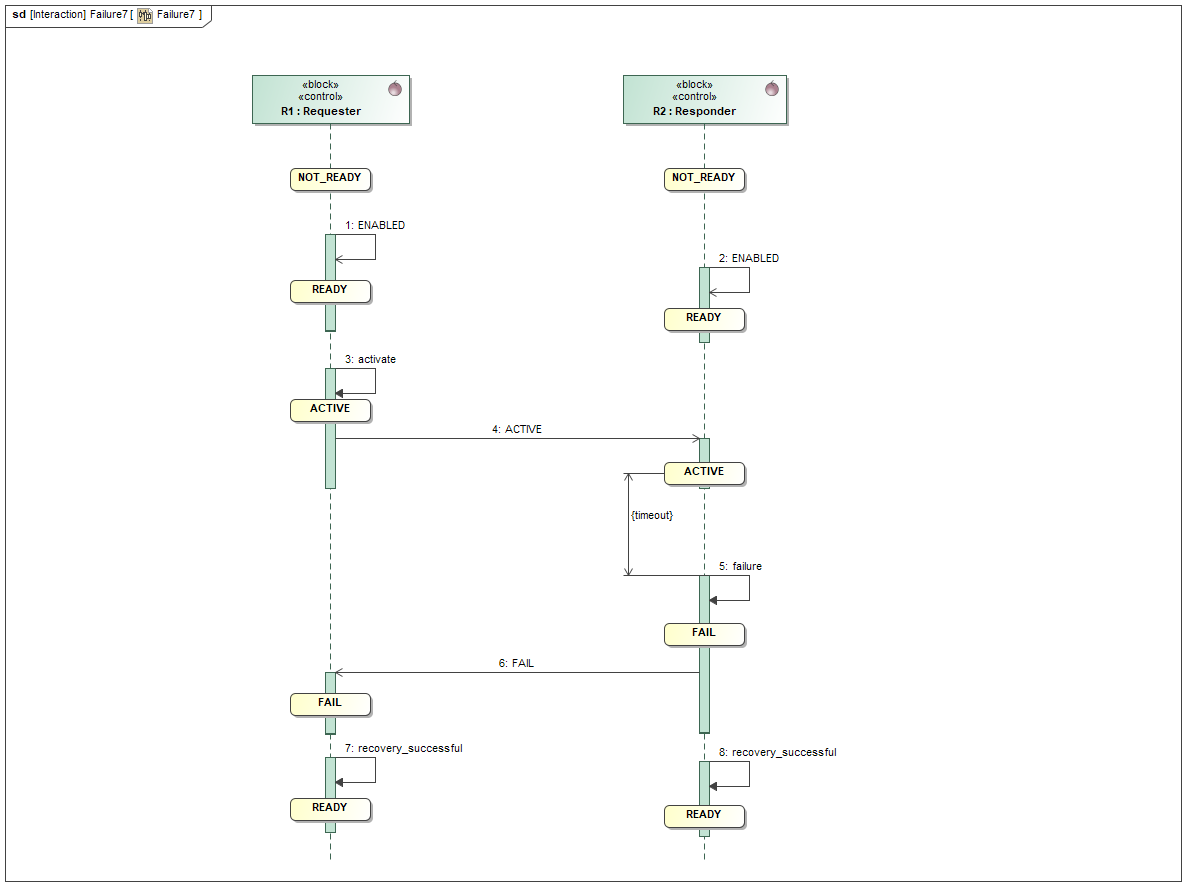Click the FAIL state on Requester lifeline

pos(330,704)
